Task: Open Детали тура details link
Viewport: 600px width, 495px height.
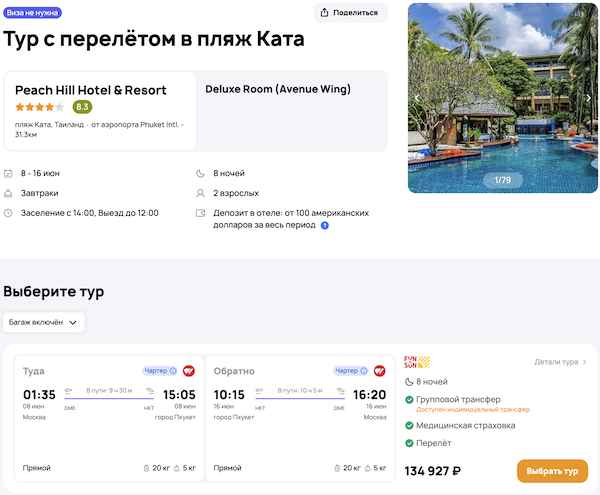Action: pos(560,362)
